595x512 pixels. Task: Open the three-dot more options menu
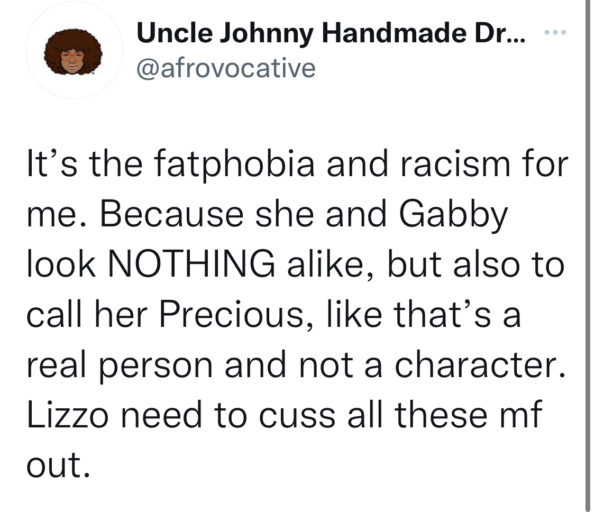(x=555, y=33)
